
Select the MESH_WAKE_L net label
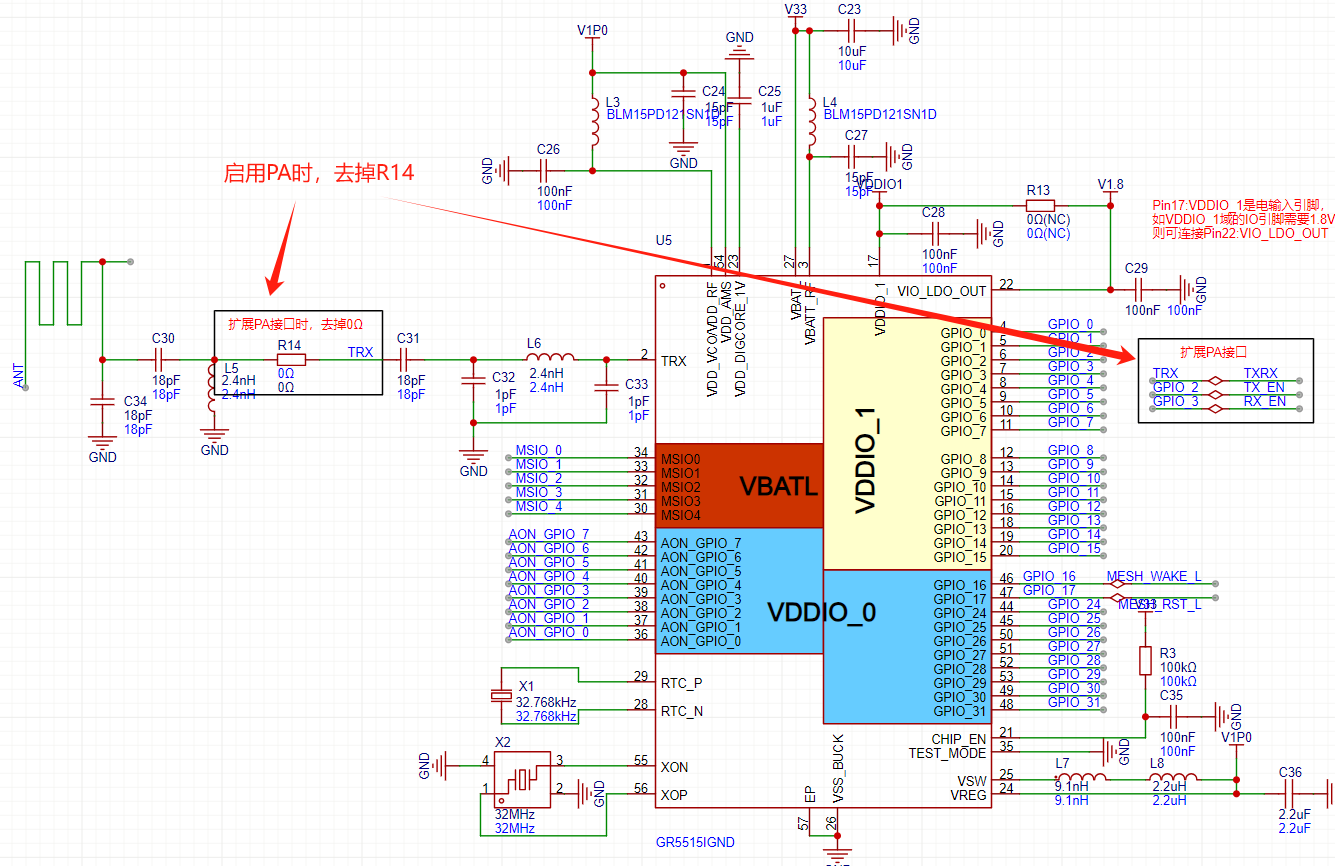(1154, 577)
